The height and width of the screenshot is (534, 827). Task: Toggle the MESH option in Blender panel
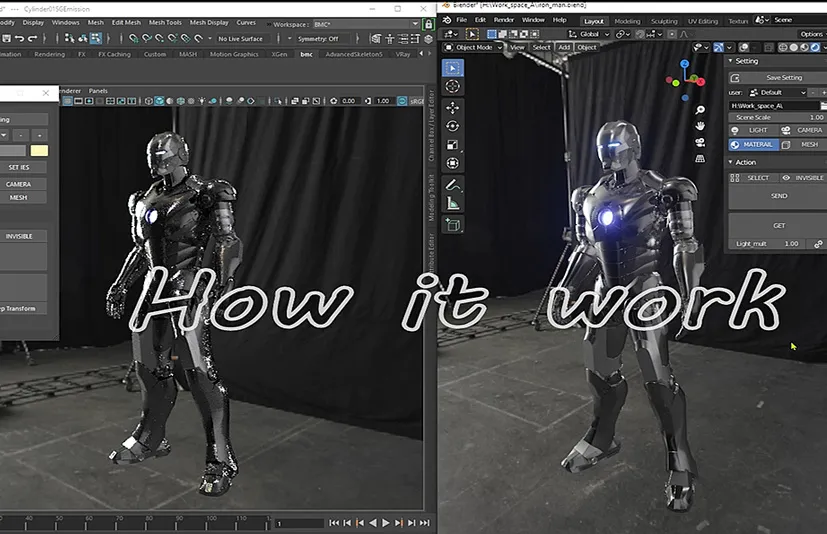(x=803, y=145)
